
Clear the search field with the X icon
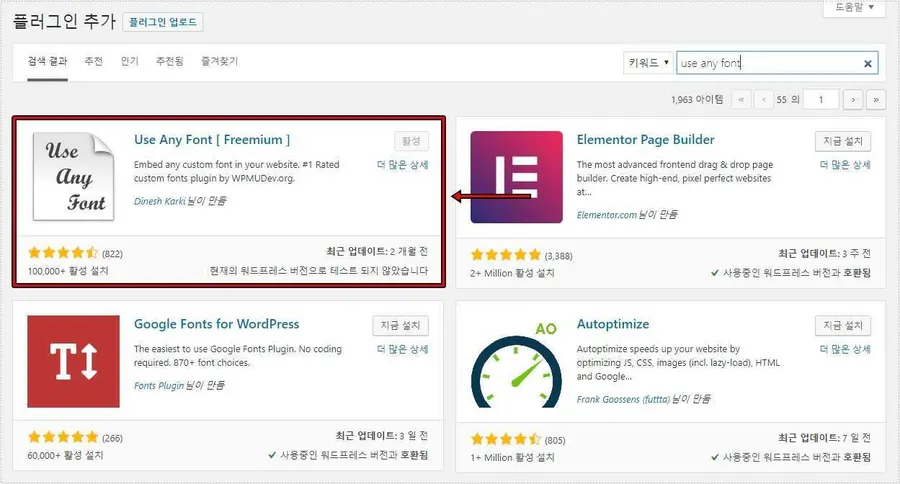868,64
